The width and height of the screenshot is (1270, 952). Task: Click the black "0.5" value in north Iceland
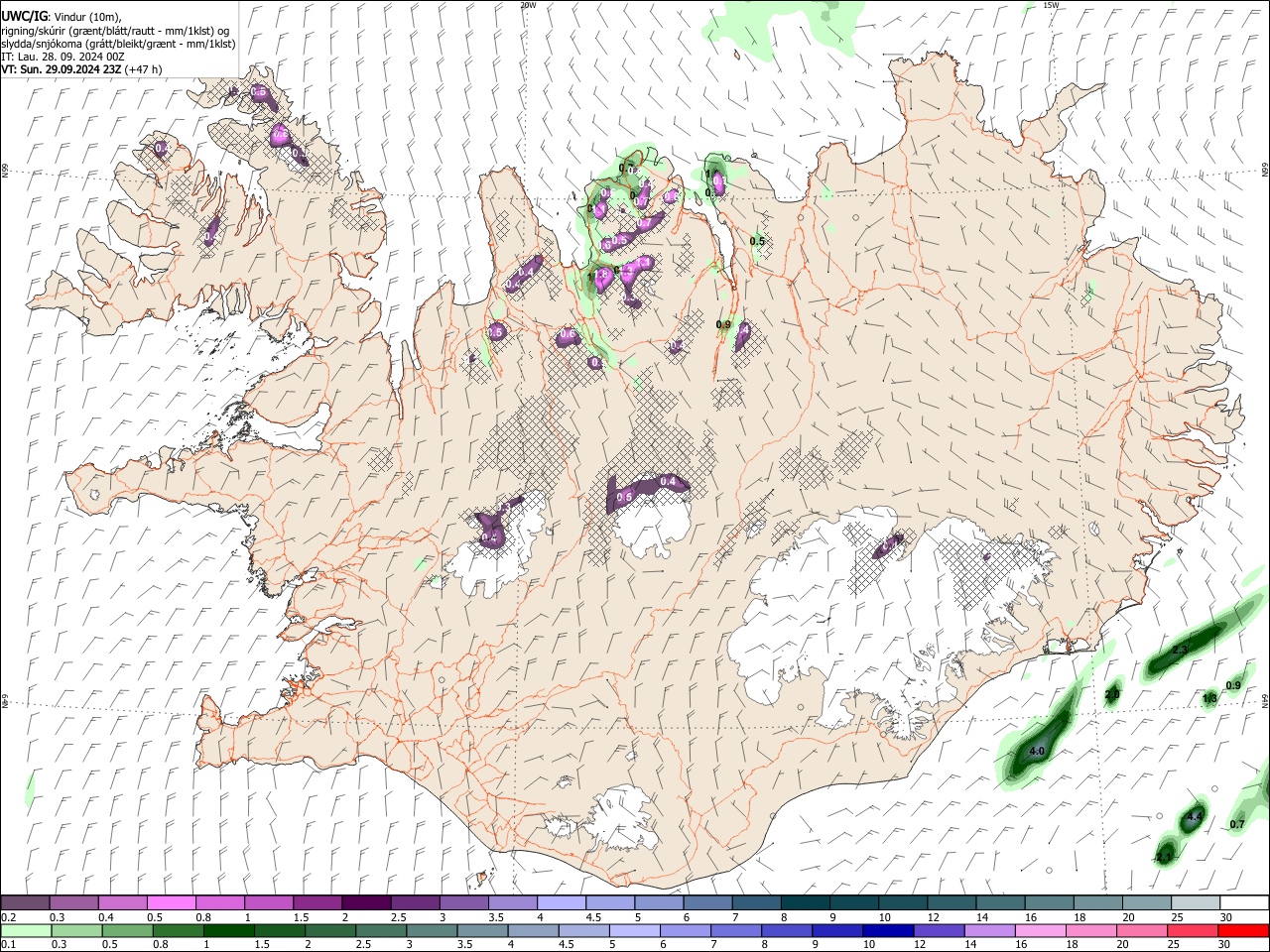click(x=758, y=241)
